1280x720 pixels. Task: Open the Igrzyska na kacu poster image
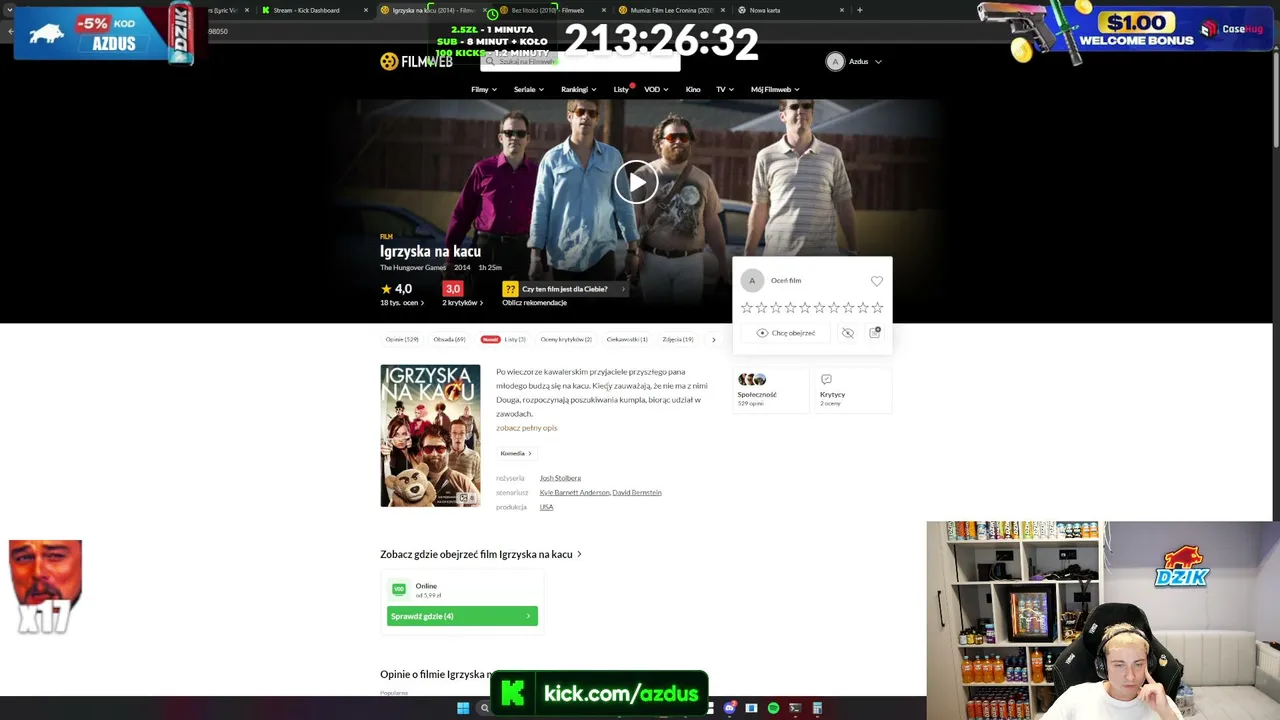click(x=430, y=436)
